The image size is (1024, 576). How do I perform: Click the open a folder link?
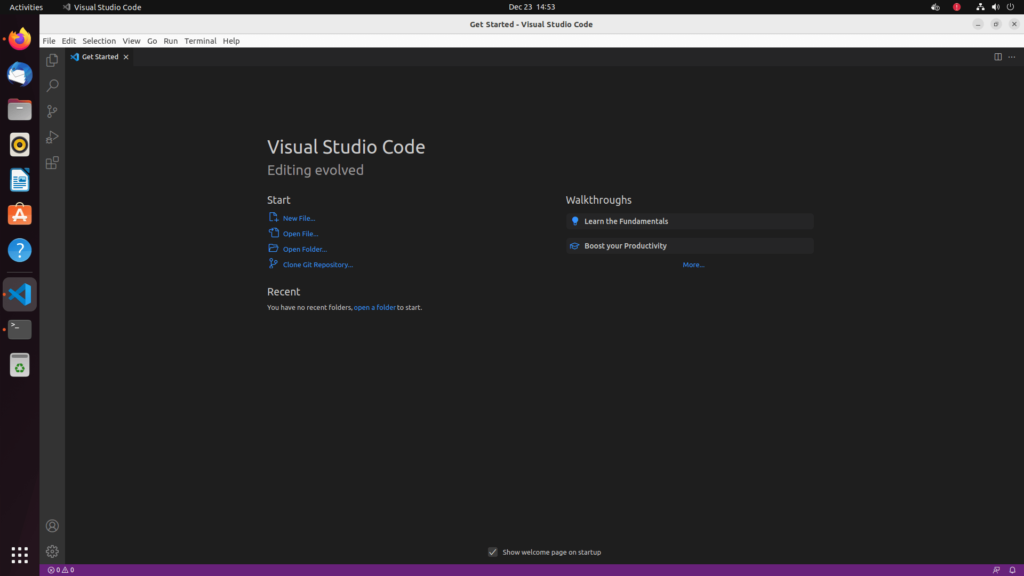(375, 307)
